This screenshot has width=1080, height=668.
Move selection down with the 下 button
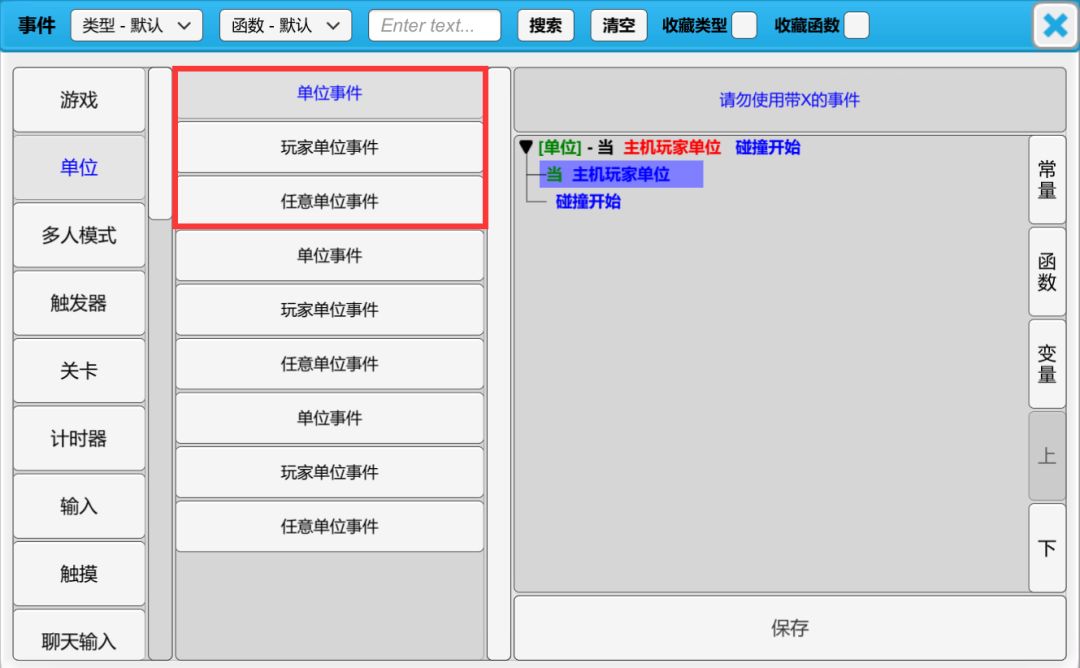[1047, 548]
